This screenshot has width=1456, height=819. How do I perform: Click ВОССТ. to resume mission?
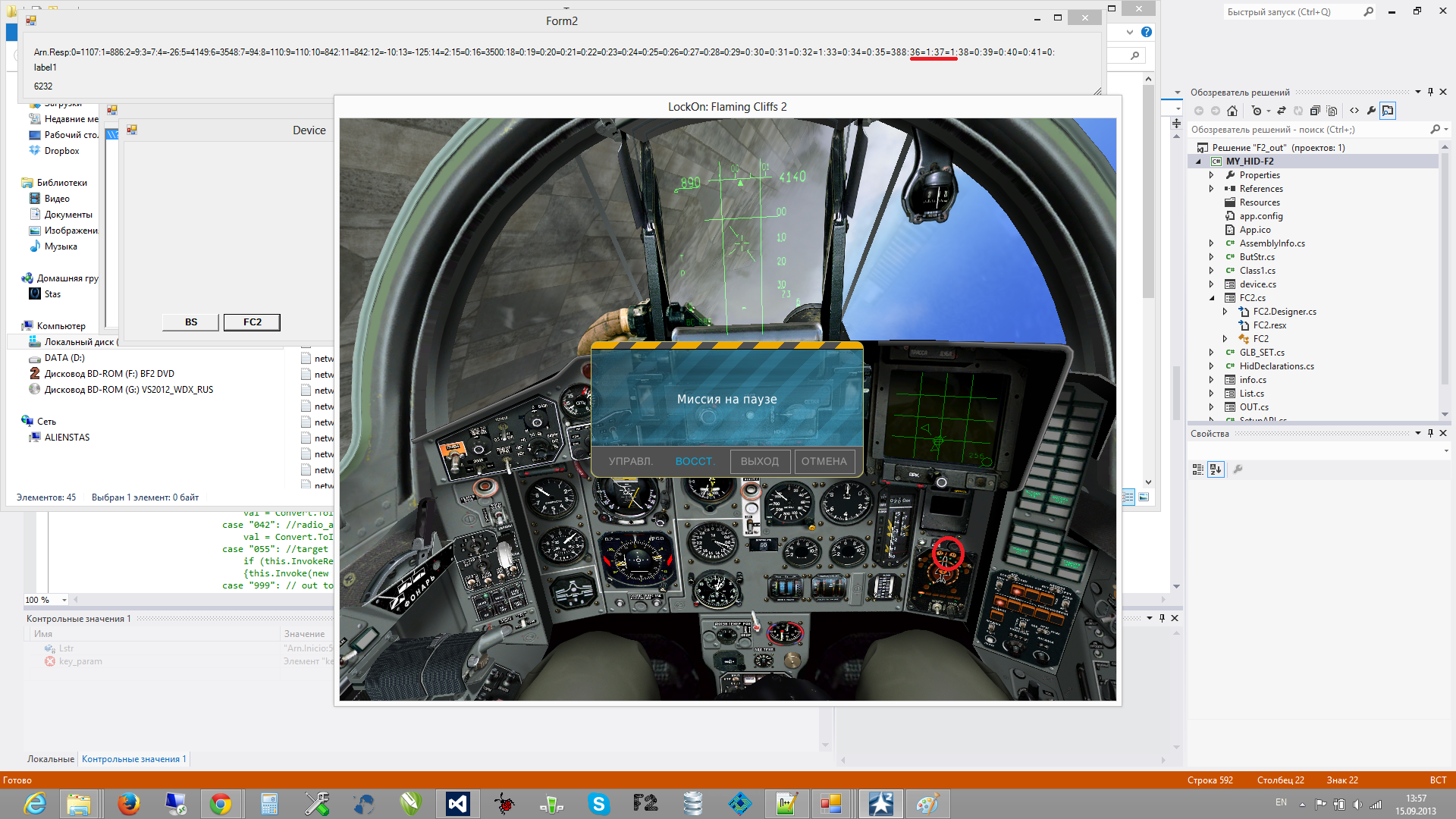click(695, 461)
